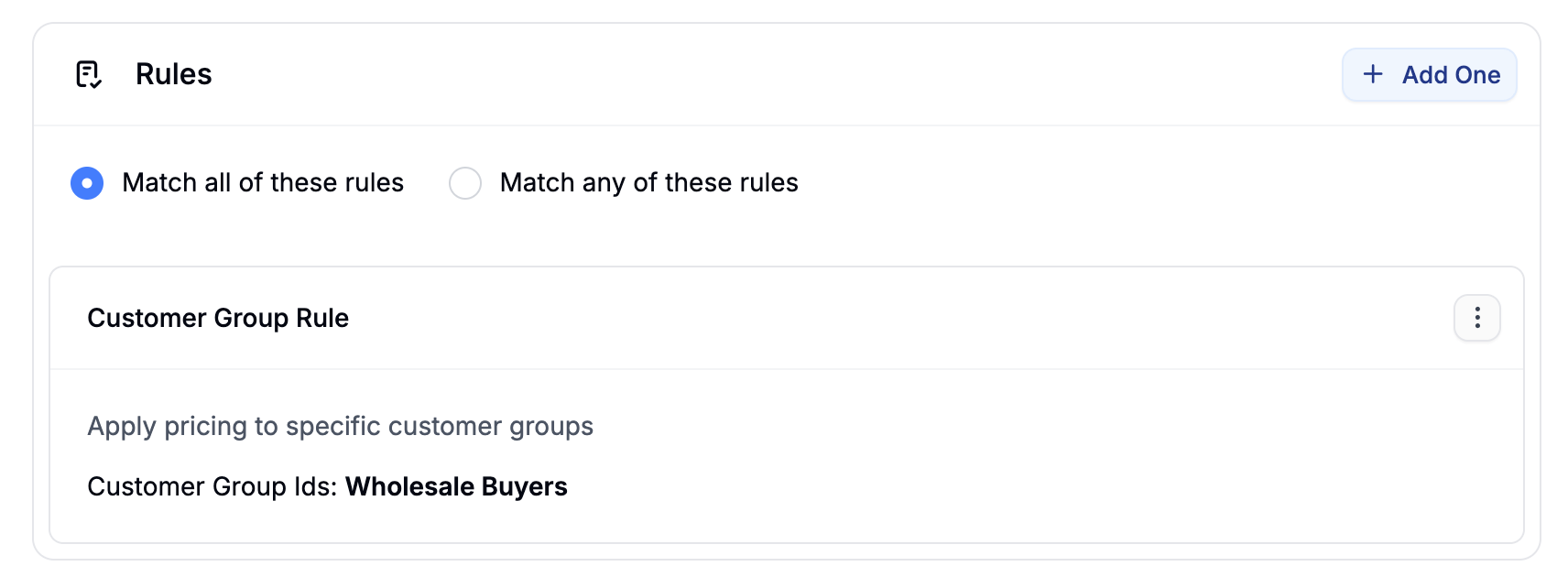Click the Rules section header

173,74
